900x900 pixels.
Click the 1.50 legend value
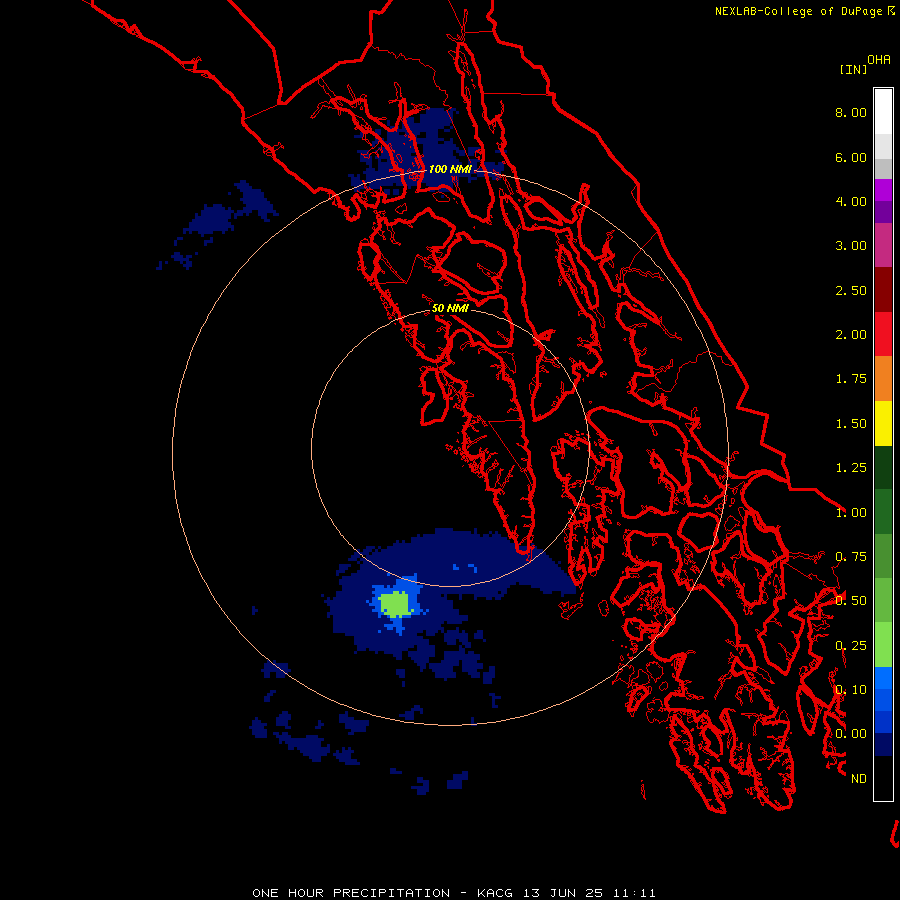click(851, 424)
